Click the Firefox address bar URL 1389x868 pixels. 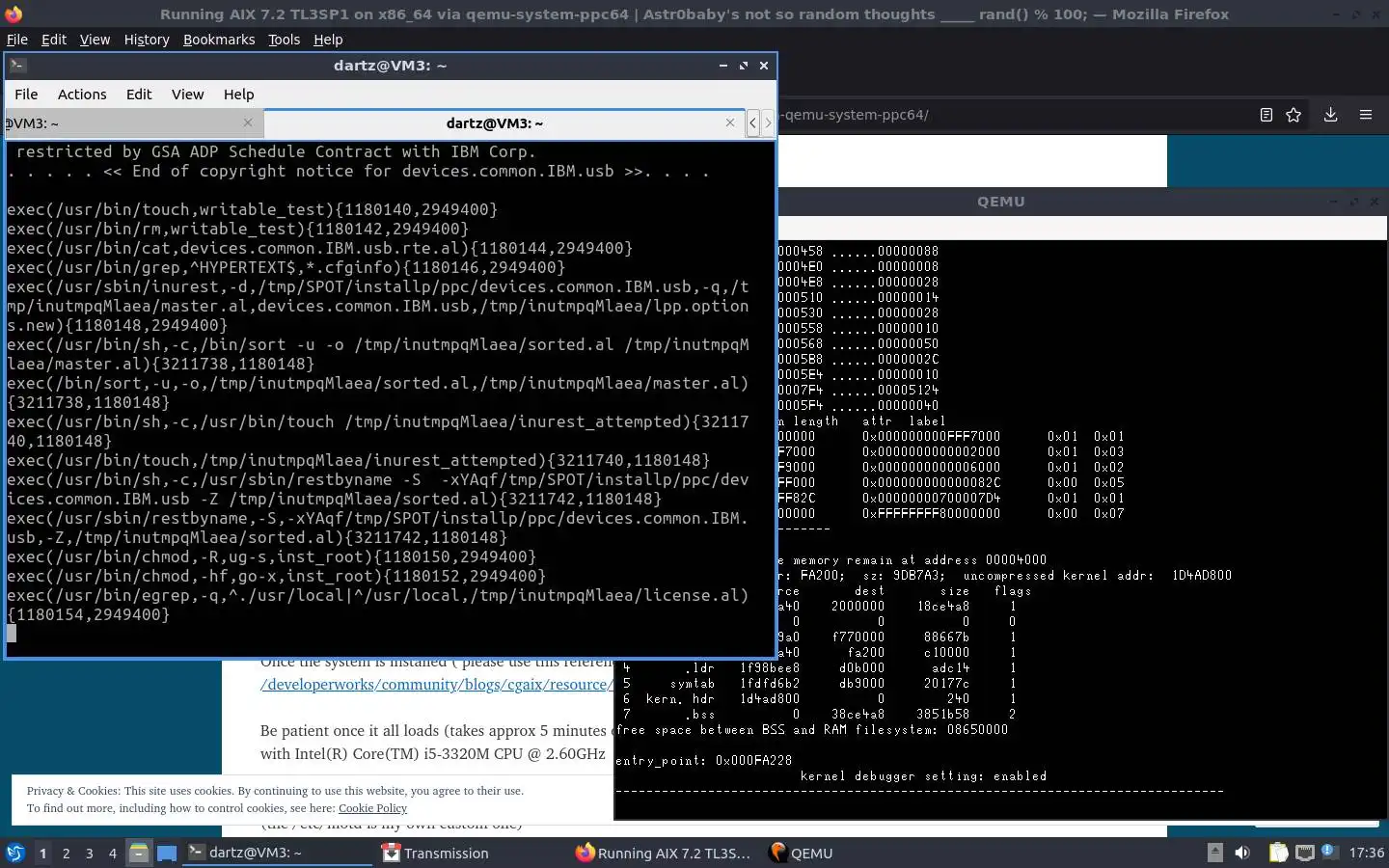(855, 115)
